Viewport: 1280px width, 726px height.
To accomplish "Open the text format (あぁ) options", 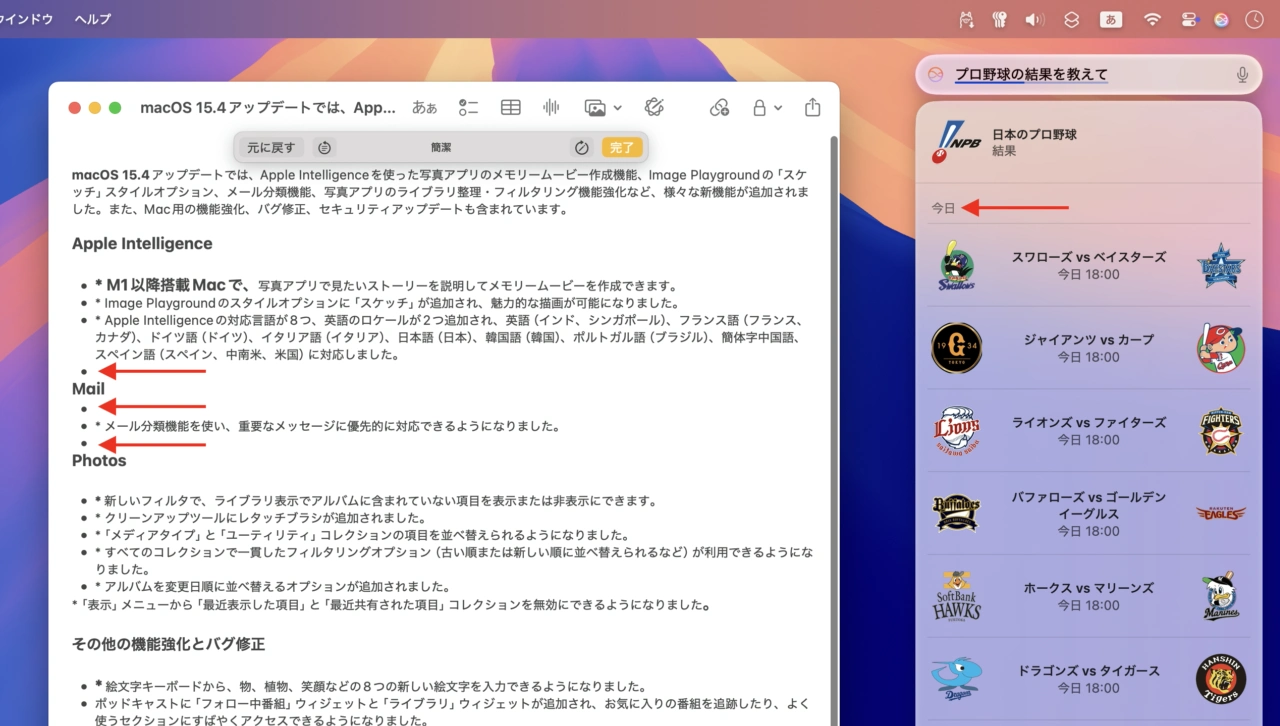I will [425, 108].
